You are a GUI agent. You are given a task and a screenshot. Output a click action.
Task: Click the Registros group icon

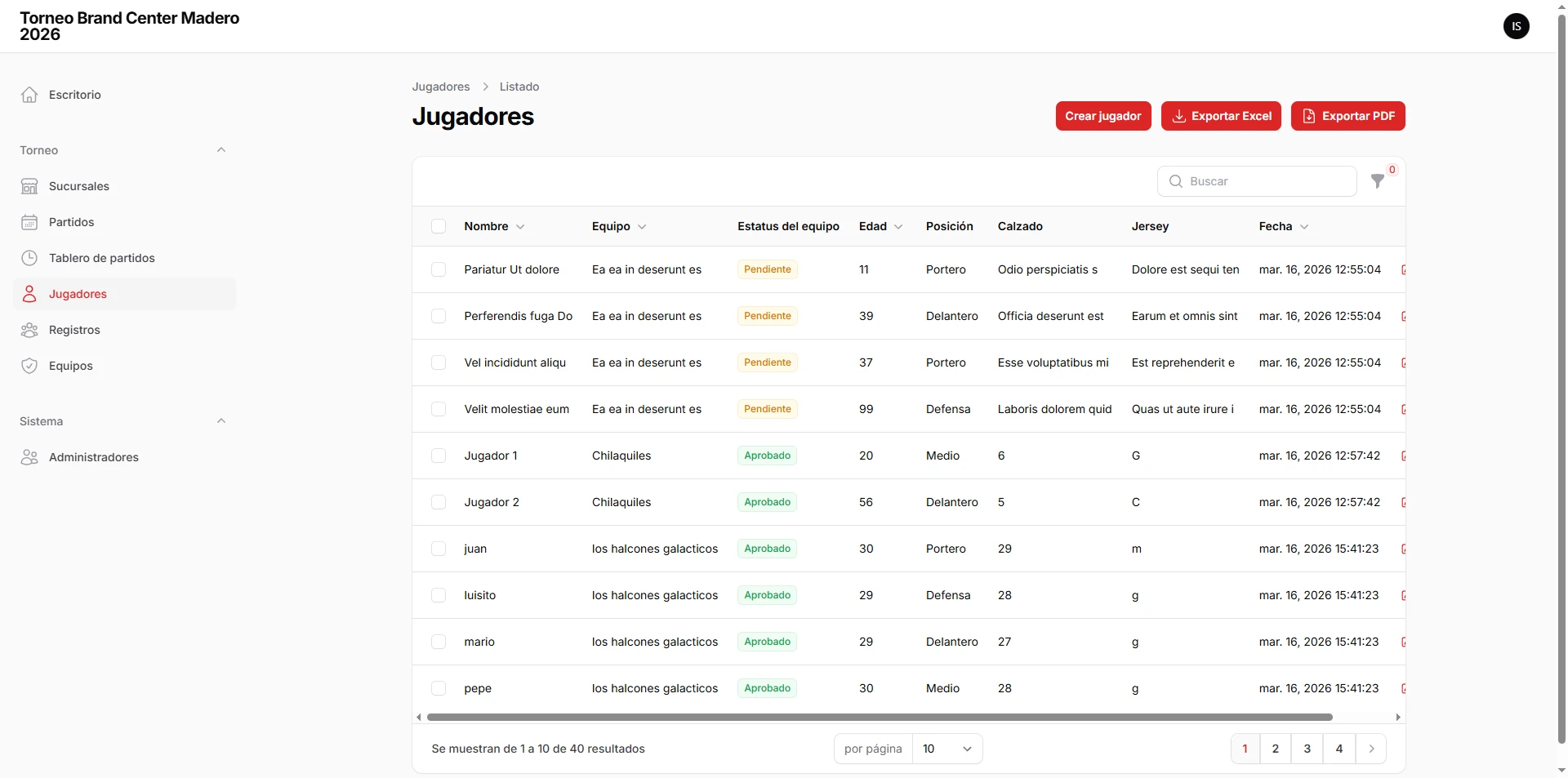[29, 330]
